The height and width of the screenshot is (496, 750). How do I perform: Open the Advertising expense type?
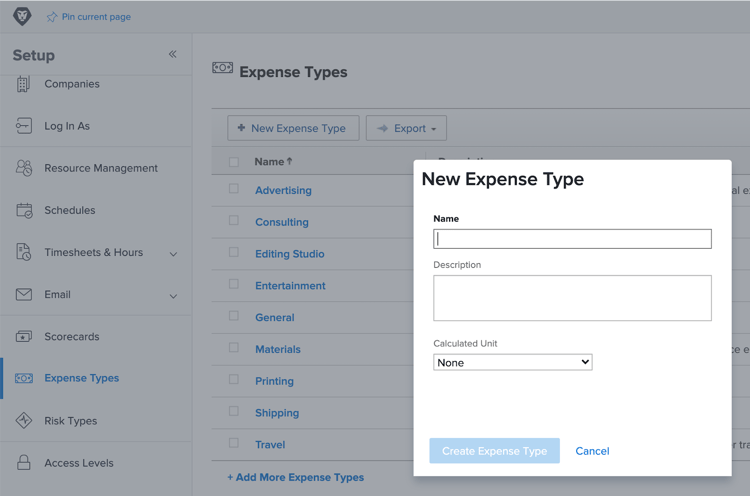(283, 190)
